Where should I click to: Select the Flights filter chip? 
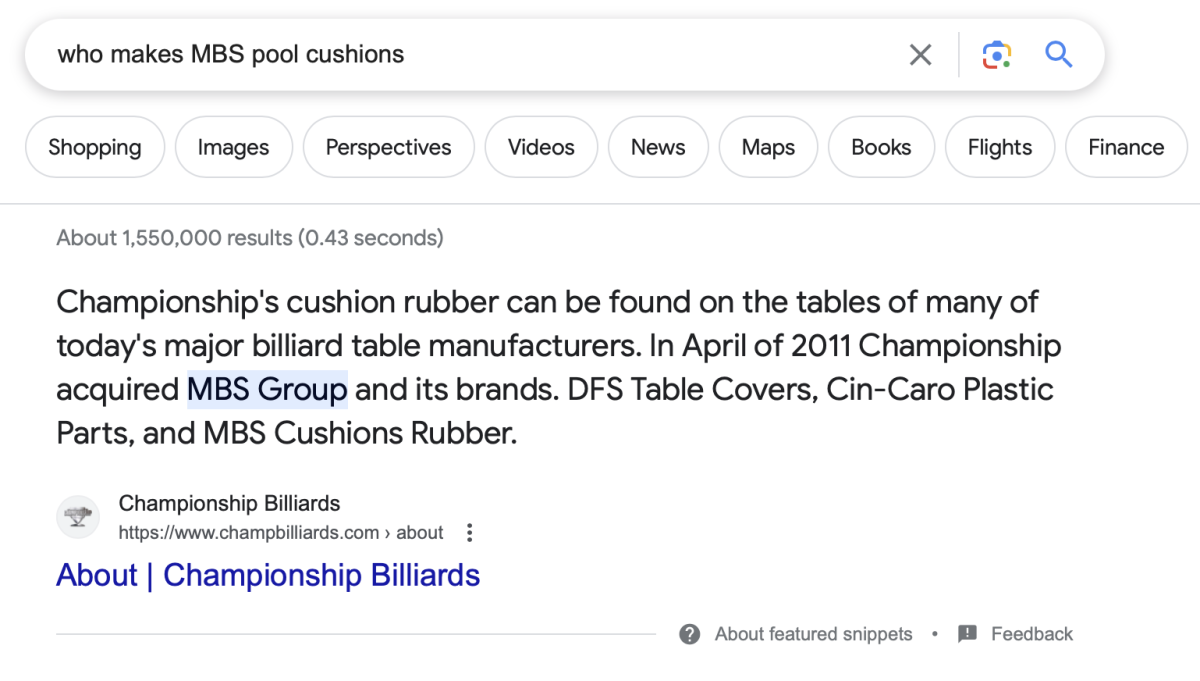pyautogui.click(x=999, y=147)
